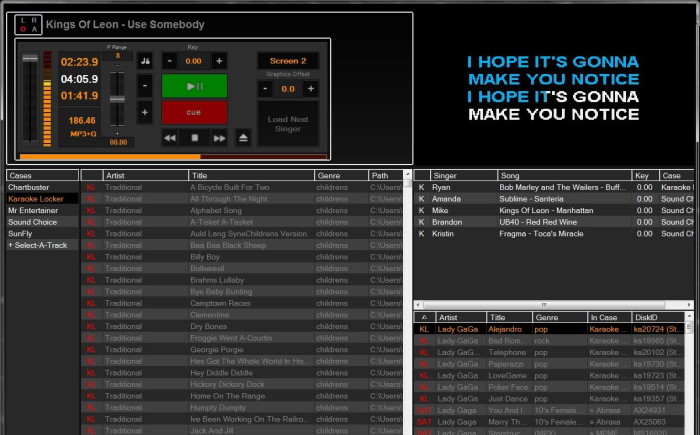Select track Home On The Range

(242, 396)
